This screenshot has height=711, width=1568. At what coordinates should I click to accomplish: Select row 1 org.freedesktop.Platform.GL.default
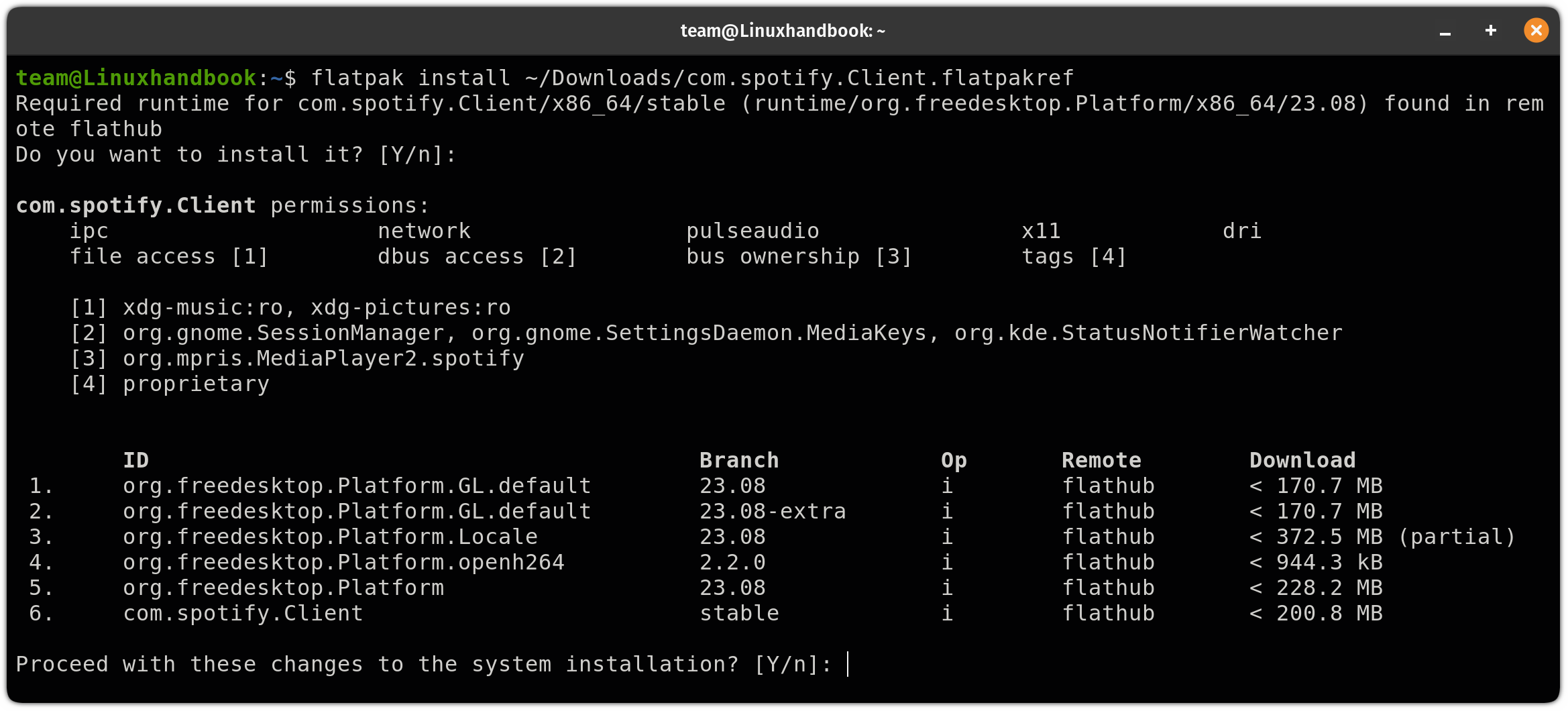pyautogui.click(x=356, y=485)
